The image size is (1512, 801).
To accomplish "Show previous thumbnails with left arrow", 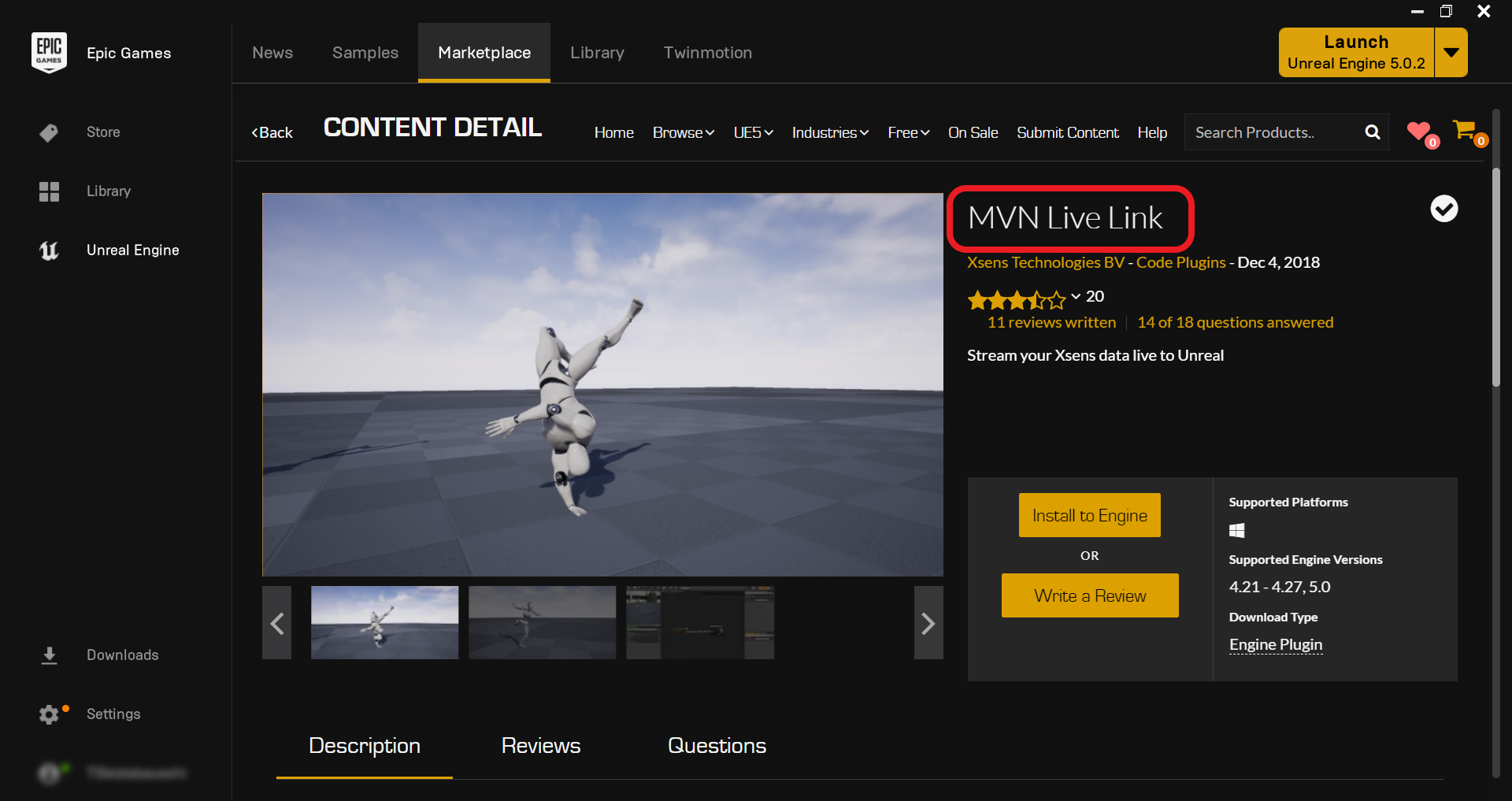I will (276, 623).
